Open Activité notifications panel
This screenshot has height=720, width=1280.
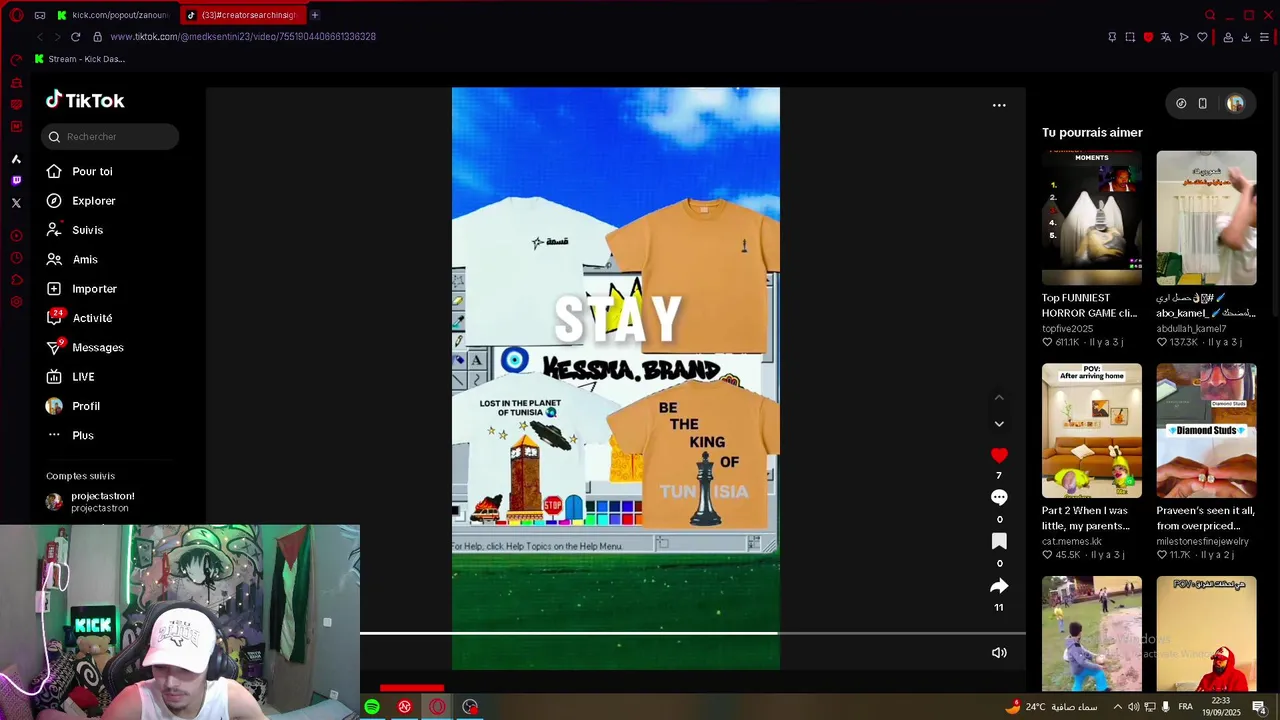click(x=79, y=318)
